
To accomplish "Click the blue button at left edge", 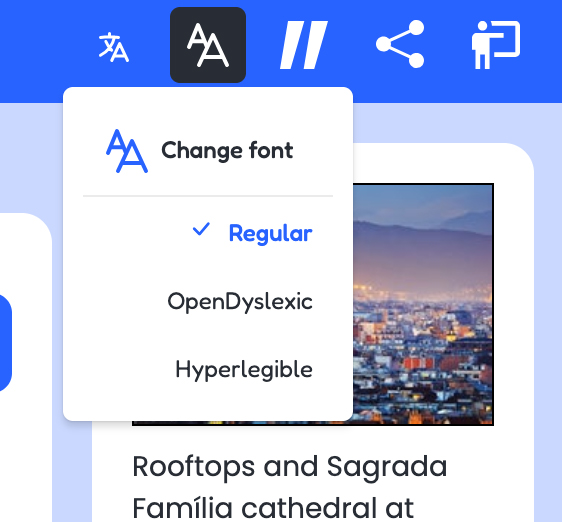I will click(5, 343).
